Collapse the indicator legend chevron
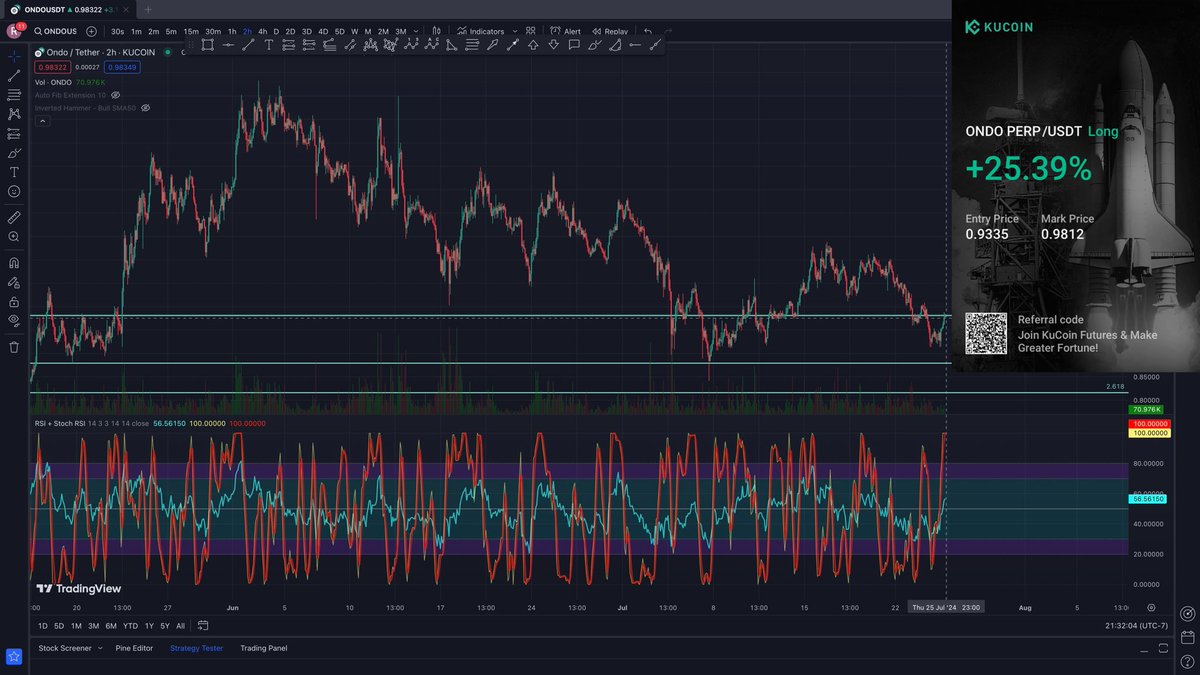The height and width of the screenshot is (675, 1200). point(42,120)
